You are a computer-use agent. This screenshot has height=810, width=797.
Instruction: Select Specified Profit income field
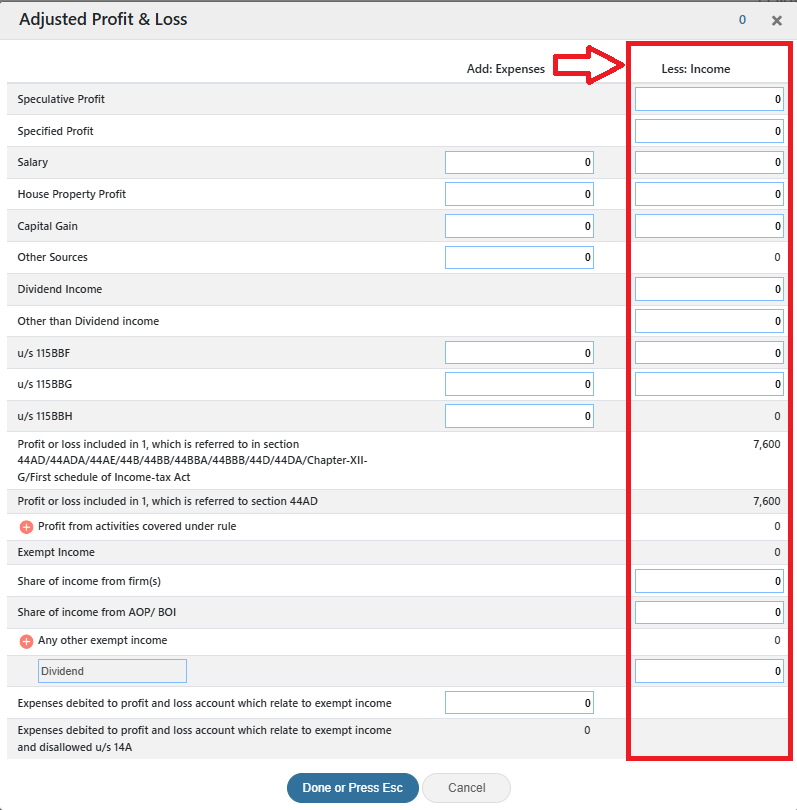pyautogui.click(x=709, y=131)
